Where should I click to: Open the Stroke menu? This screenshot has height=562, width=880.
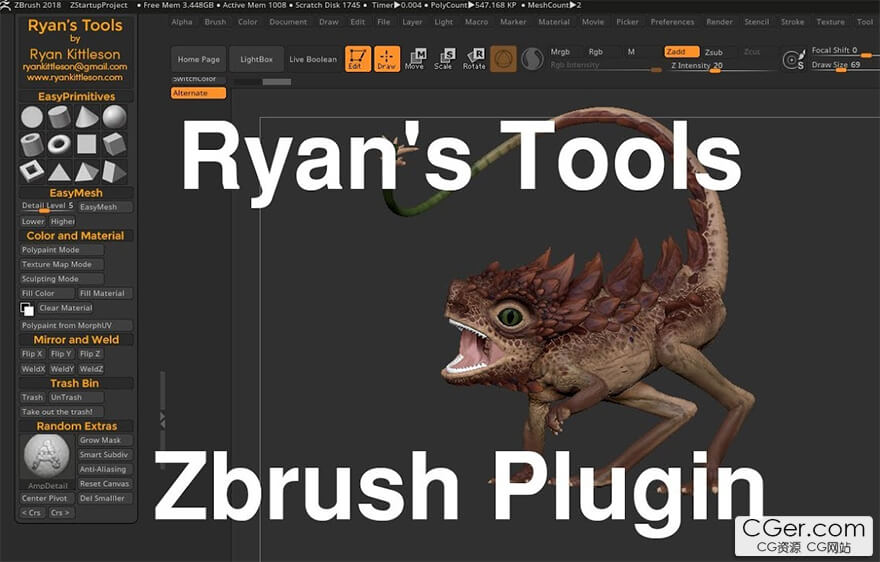pos(792,22)
